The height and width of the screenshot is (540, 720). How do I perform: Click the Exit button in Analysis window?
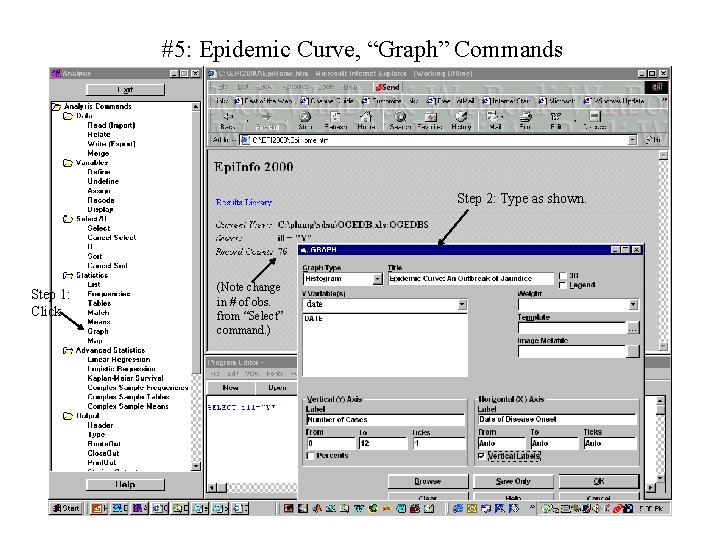click(x=125, y=90)
